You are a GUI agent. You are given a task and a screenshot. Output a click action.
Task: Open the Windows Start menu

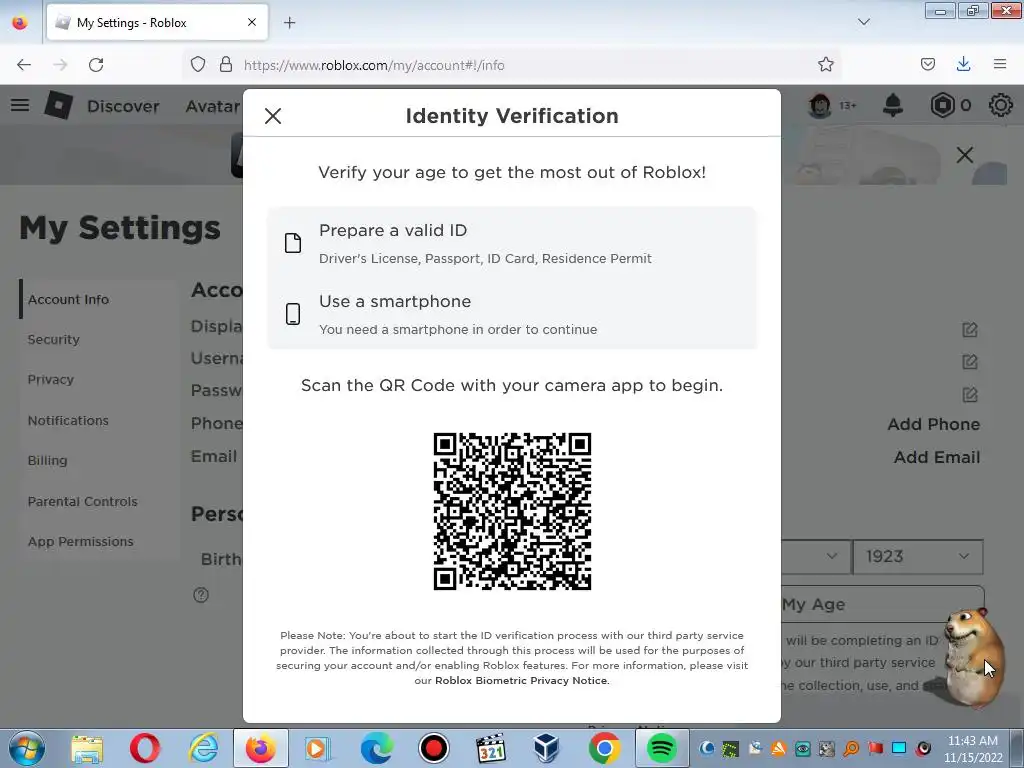(x=27, y=748)
